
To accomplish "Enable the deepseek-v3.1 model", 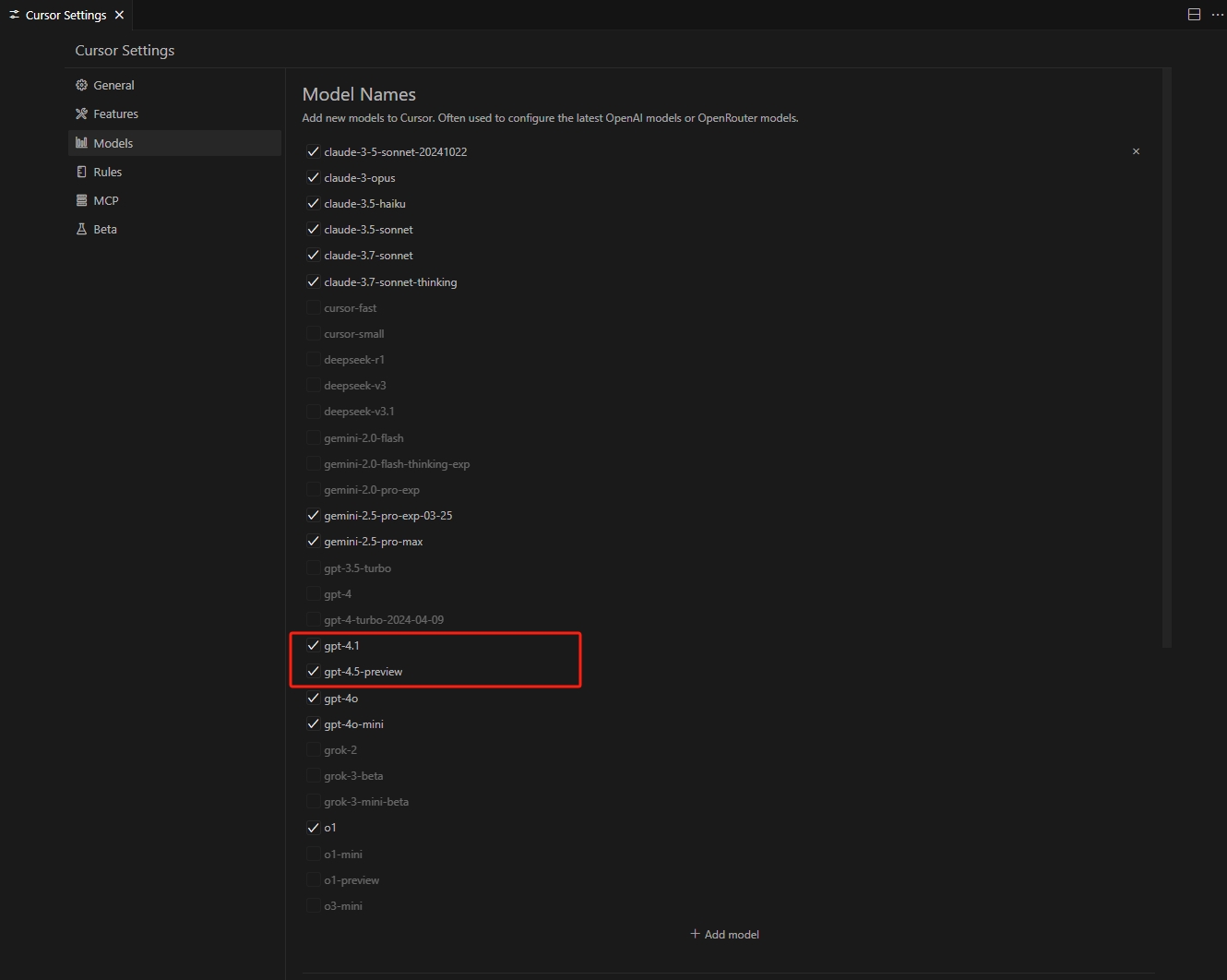I will (x=313, y=411).
